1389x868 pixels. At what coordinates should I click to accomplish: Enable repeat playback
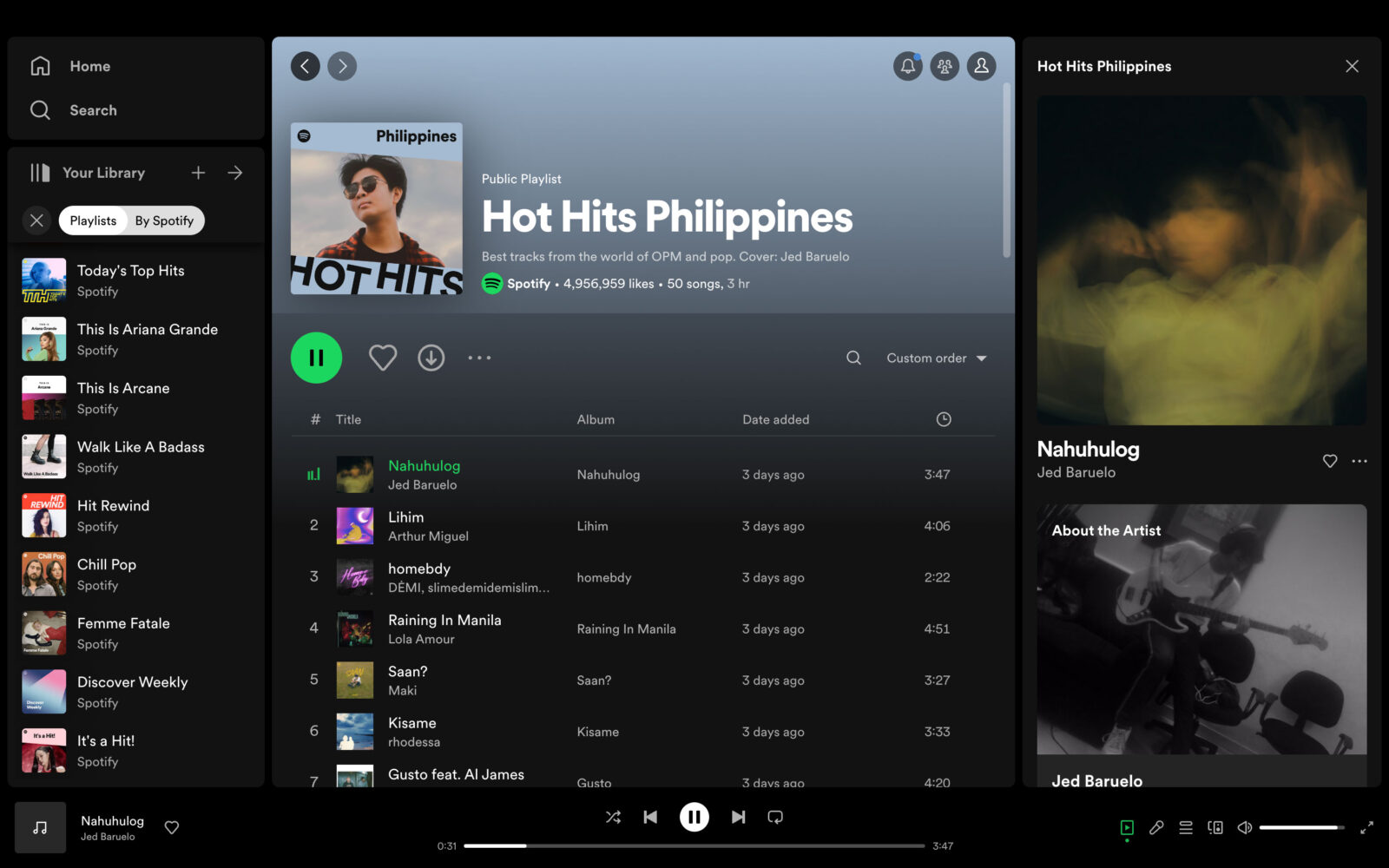[x=775, y=817]
